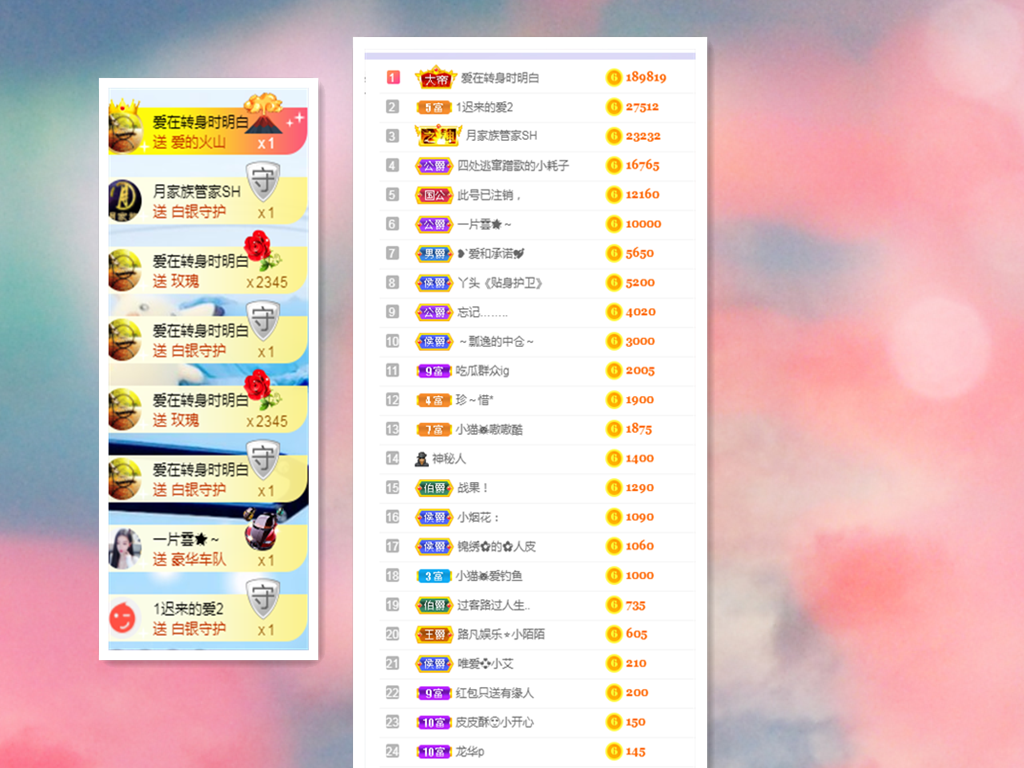Click the 公爵 badge beside 四处逃窜蹭歌的小耗子
Image resolution: width=1024 pixels, height=768 pixels.
tap(434, 166)
